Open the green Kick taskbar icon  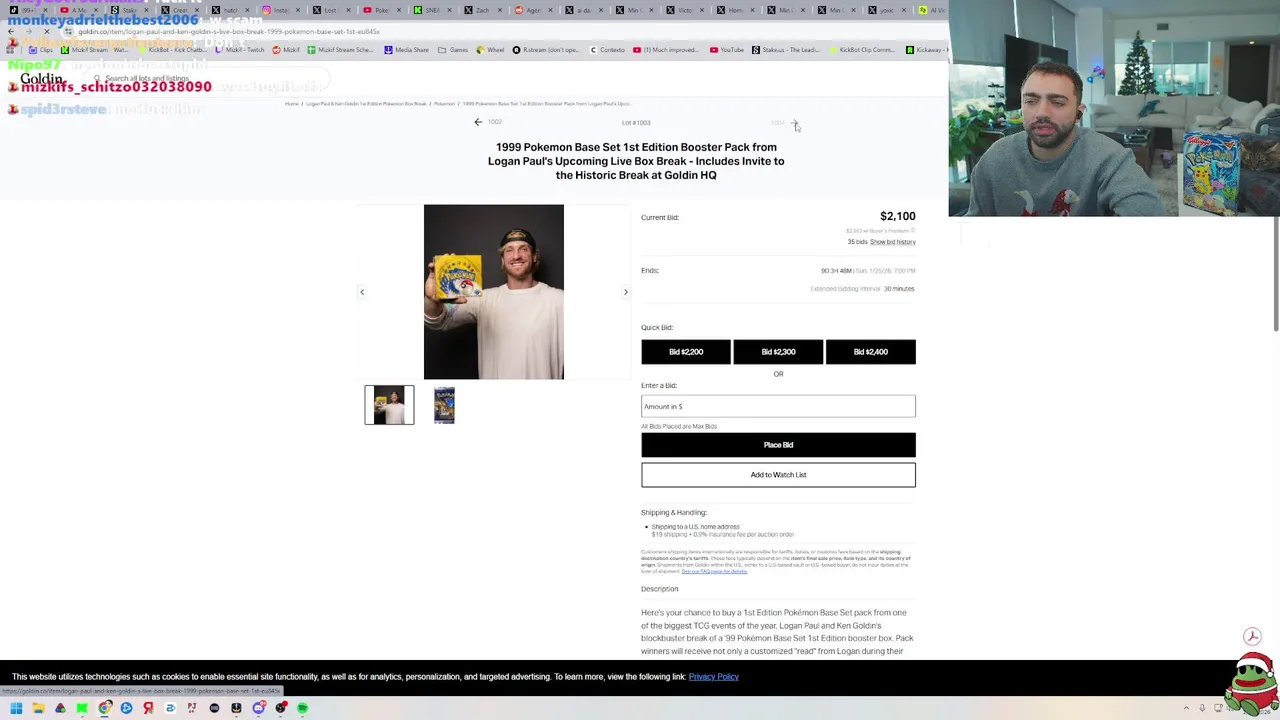coord(82,708)
